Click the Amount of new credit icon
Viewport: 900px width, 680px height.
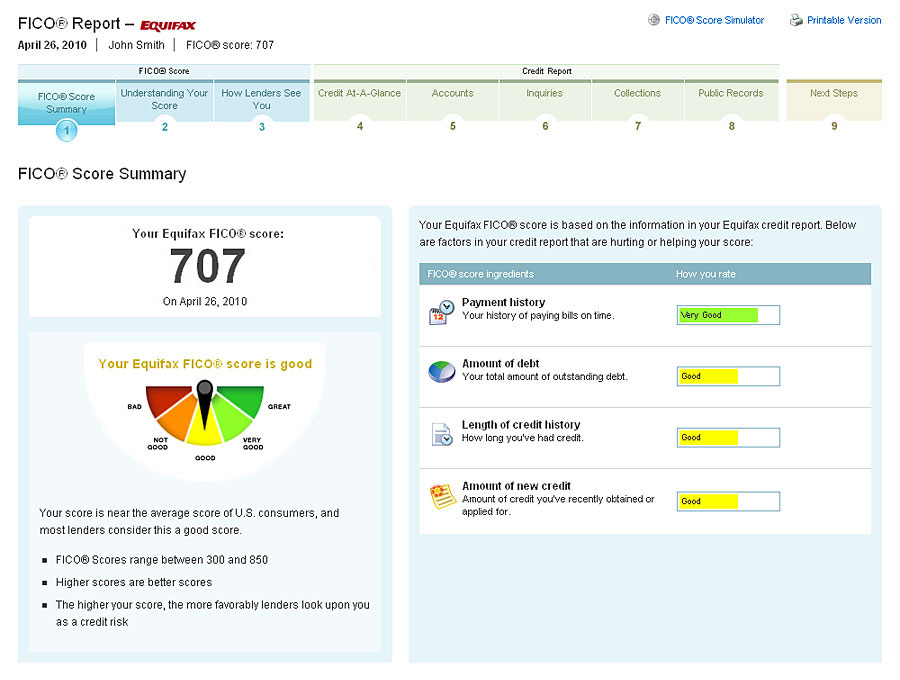443,496
